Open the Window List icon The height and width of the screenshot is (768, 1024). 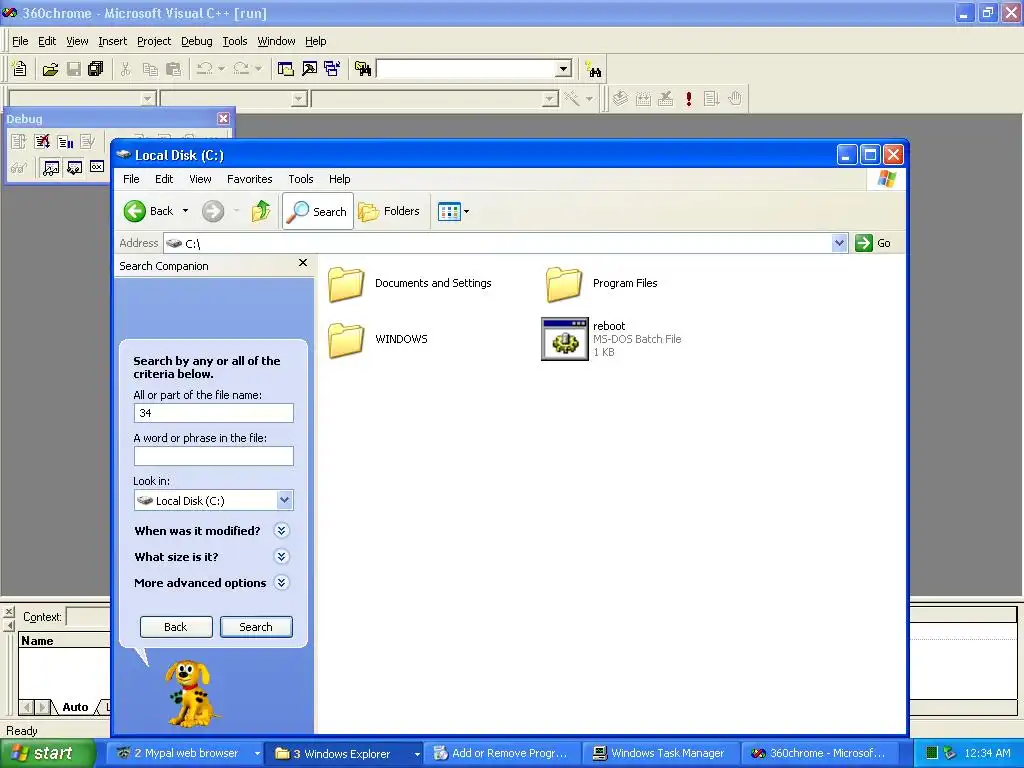(x=332, y=69)
